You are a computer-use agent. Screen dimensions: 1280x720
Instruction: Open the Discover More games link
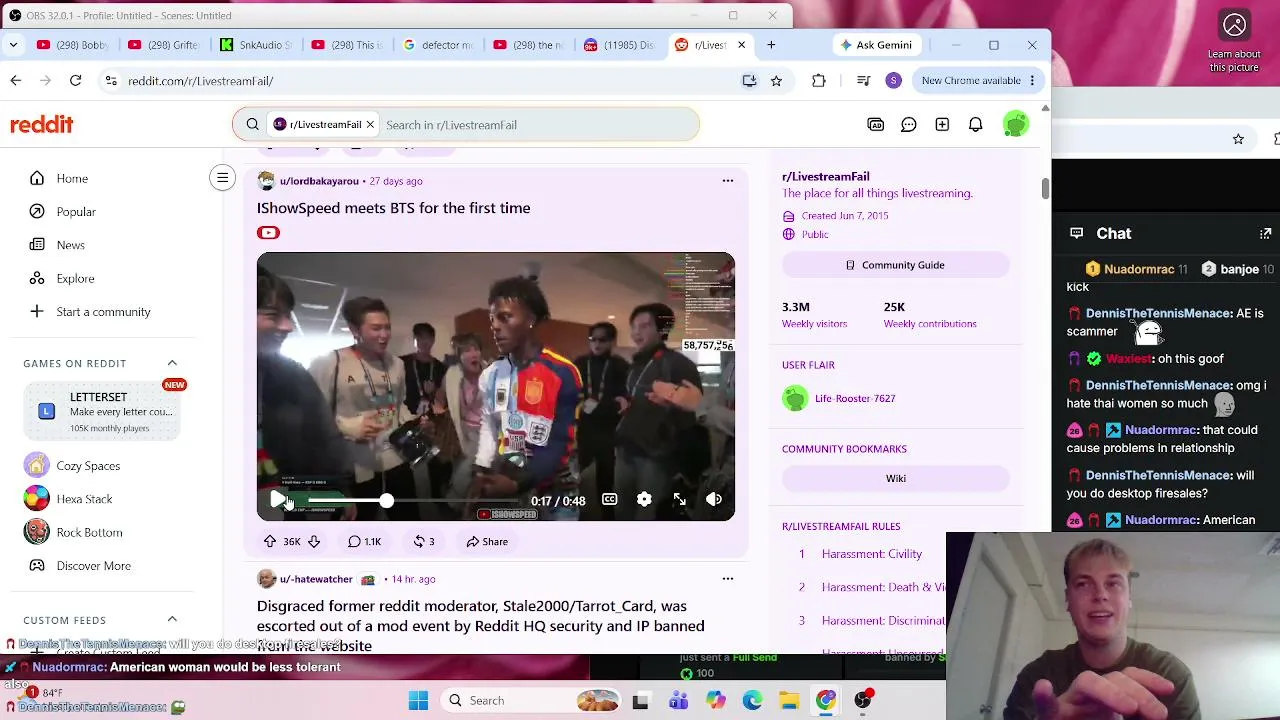[94, 566]
